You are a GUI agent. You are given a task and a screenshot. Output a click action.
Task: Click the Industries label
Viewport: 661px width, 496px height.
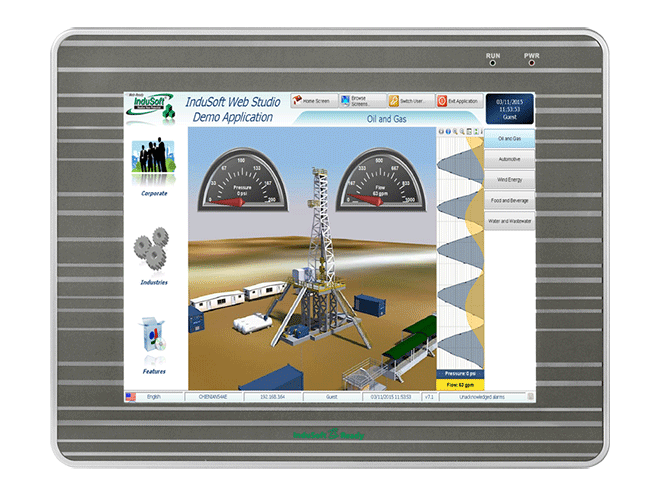tap(154, 282)
